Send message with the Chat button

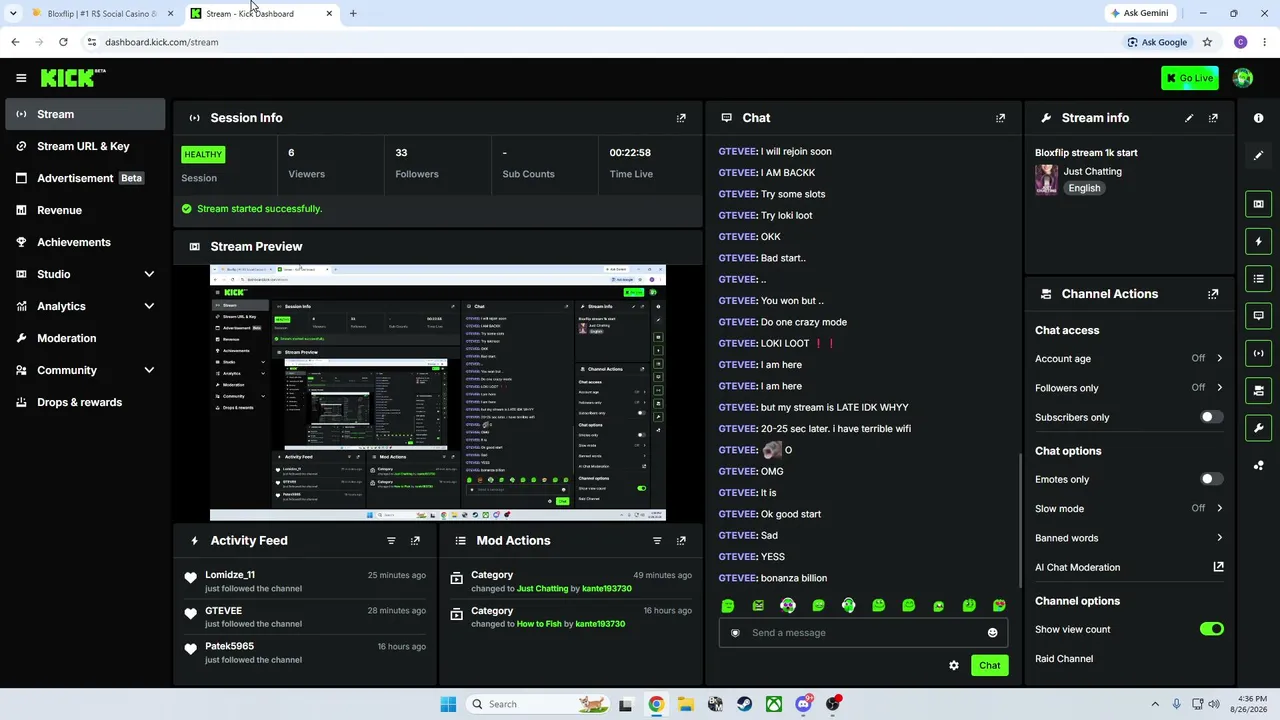tap(989, 665)
